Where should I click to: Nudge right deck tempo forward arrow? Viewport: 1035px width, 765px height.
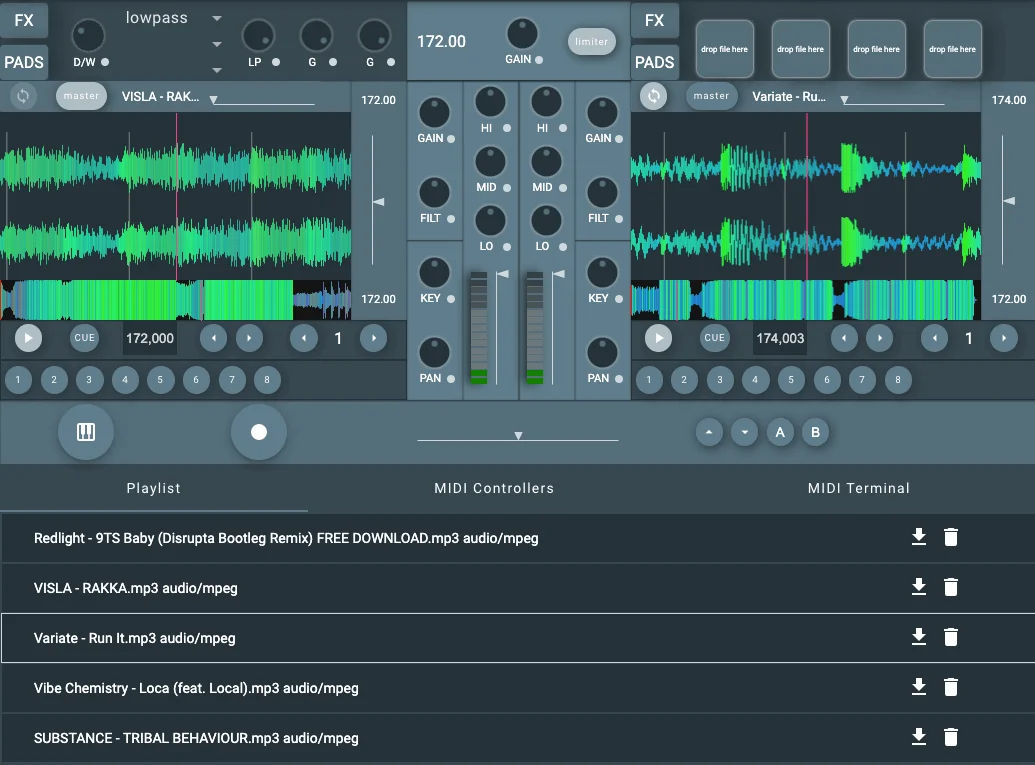(879, 338)
